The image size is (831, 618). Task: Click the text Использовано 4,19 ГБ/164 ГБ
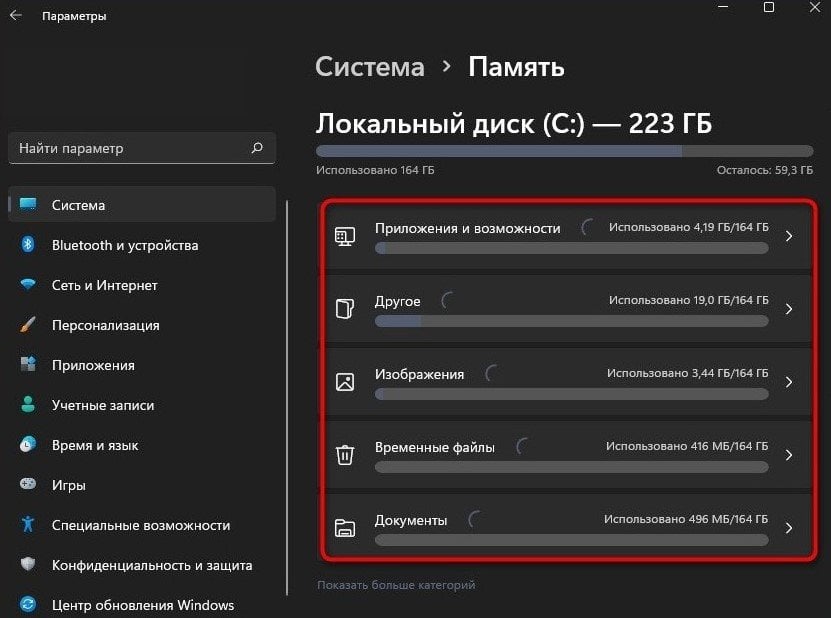pyautogui.click(x=688, y=227)
